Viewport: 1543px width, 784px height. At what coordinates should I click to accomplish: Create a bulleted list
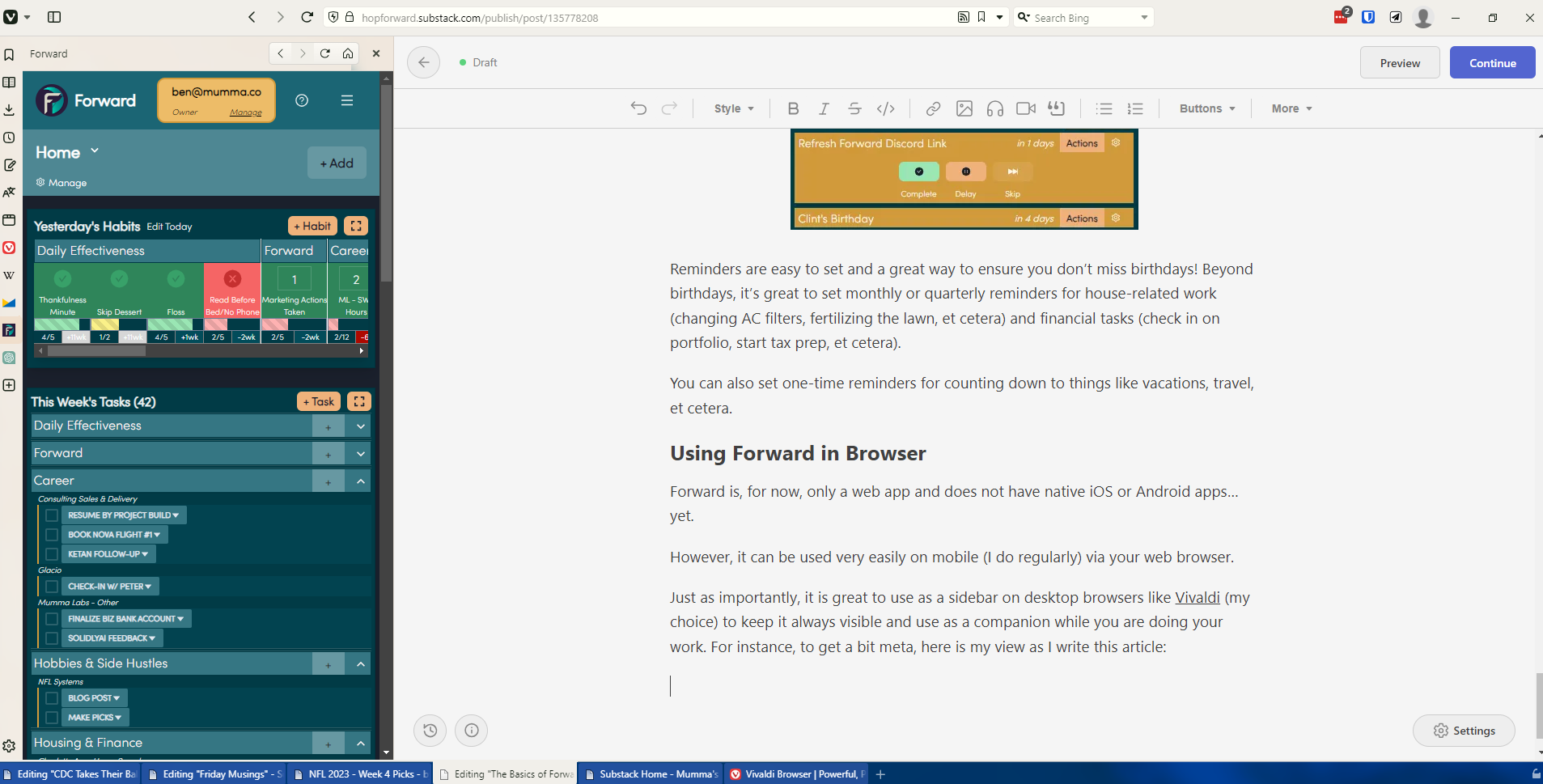pos(1104,108)
